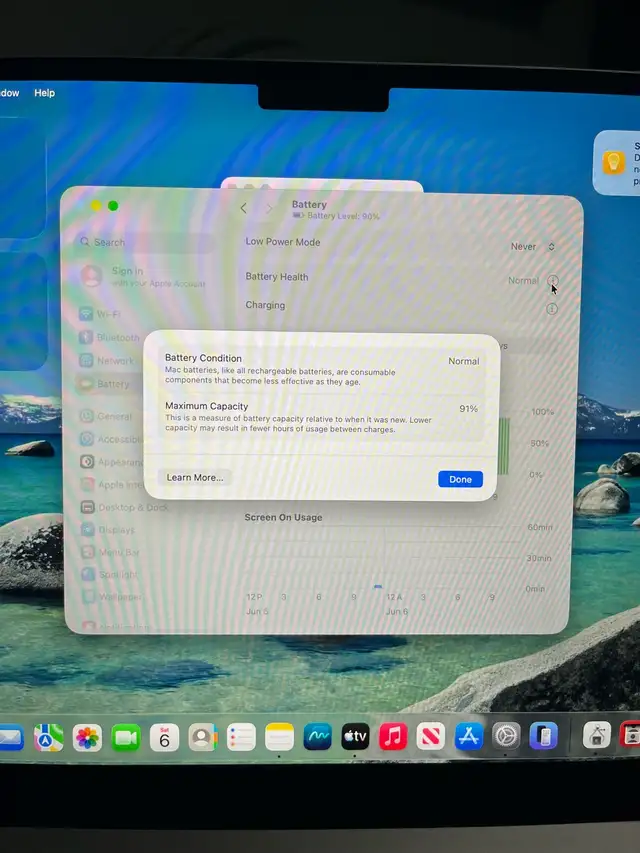Click the Screen On Usage heading
The image size is (640, 853).
284,517
